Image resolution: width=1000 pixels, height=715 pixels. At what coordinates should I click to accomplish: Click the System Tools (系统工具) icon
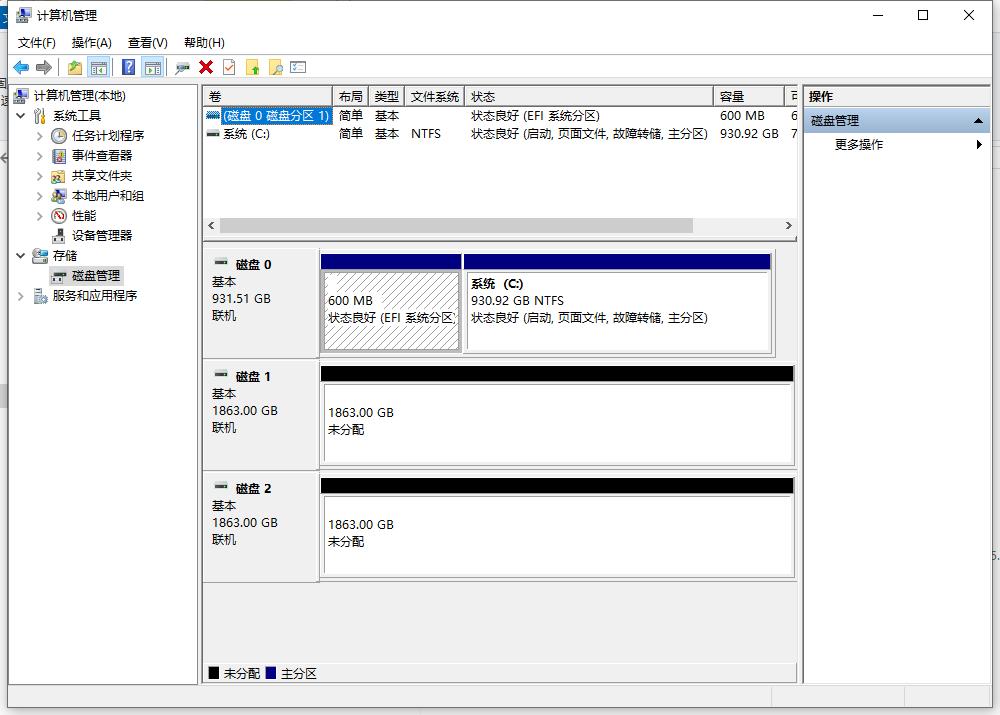coord(40,115)
